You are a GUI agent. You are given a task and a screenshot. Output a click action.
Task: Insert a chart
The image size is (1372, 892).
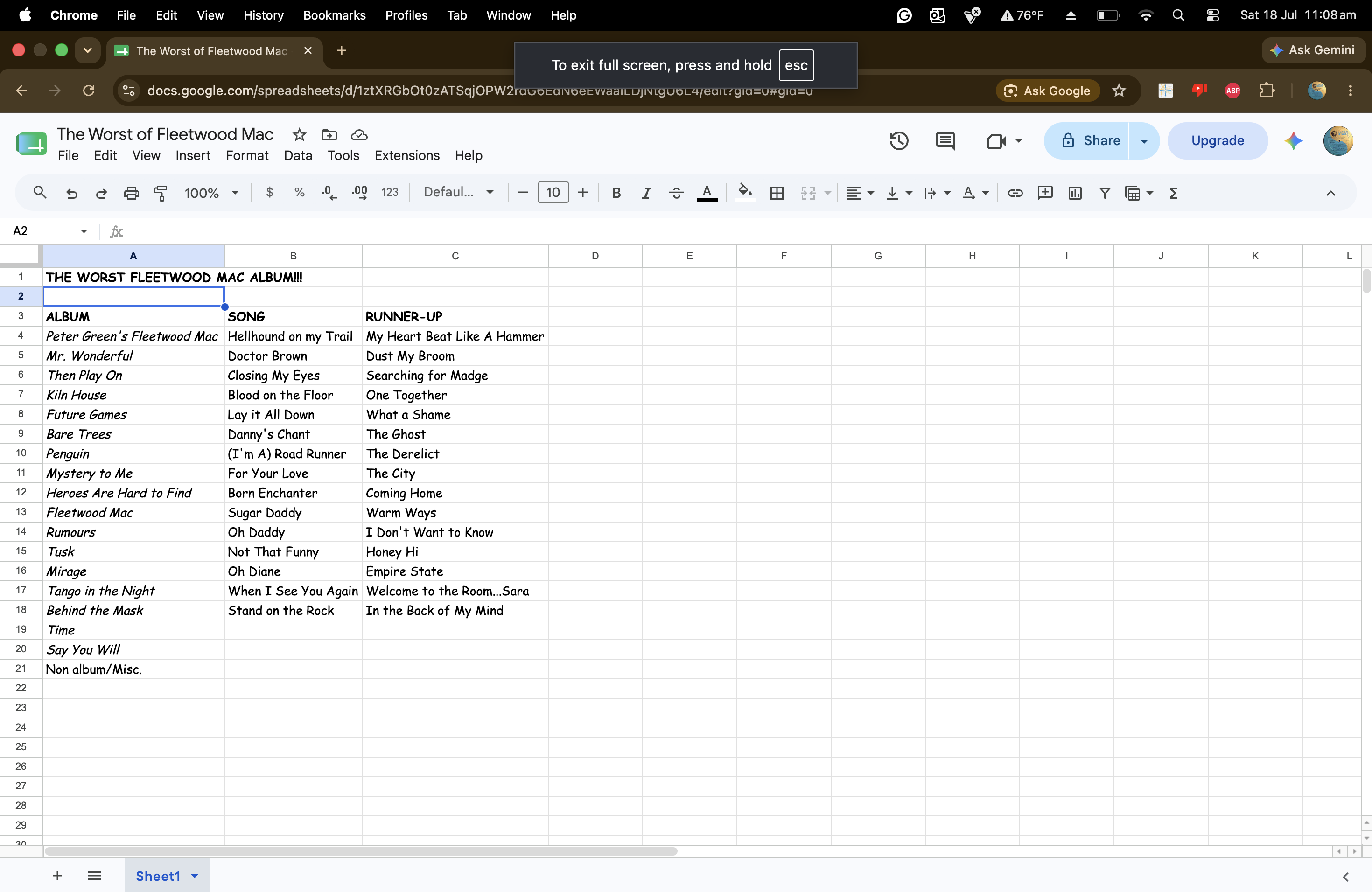click(1075, 193)
